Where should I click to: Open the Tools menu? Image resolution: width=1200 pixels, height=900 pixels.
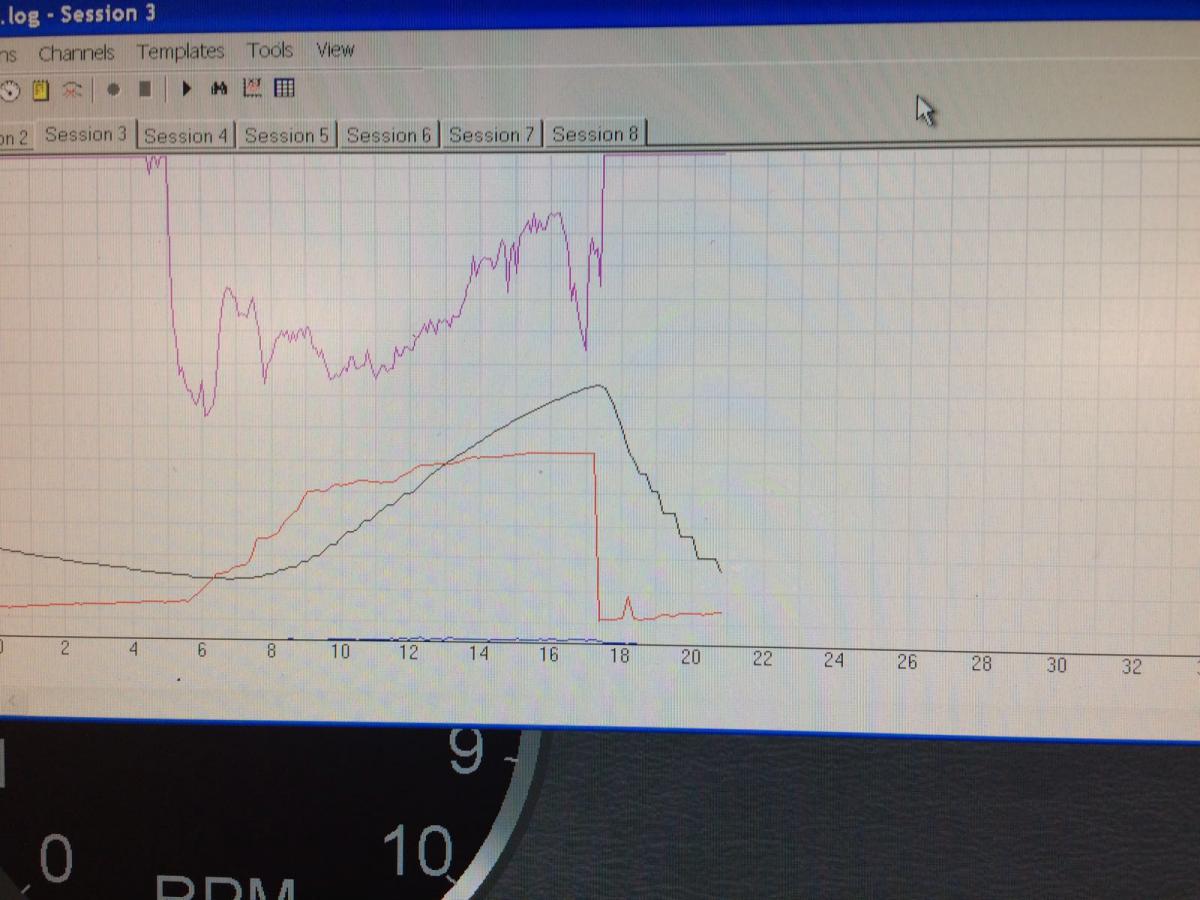[x=270, y=49]
